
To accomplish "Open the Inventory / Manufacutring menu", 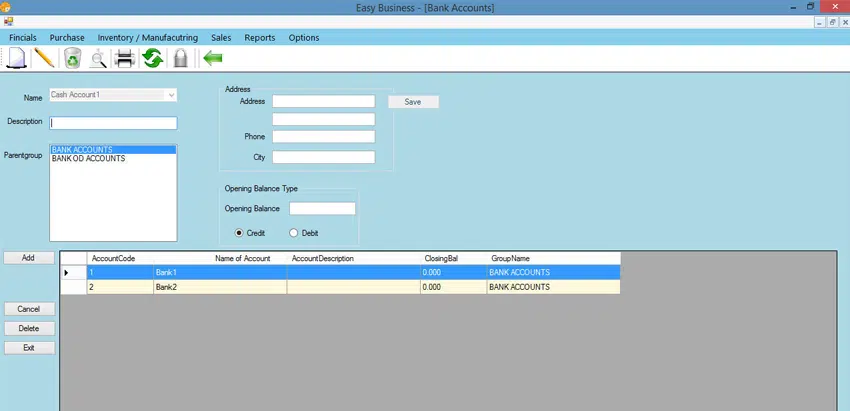I will [x=147, y=38].
